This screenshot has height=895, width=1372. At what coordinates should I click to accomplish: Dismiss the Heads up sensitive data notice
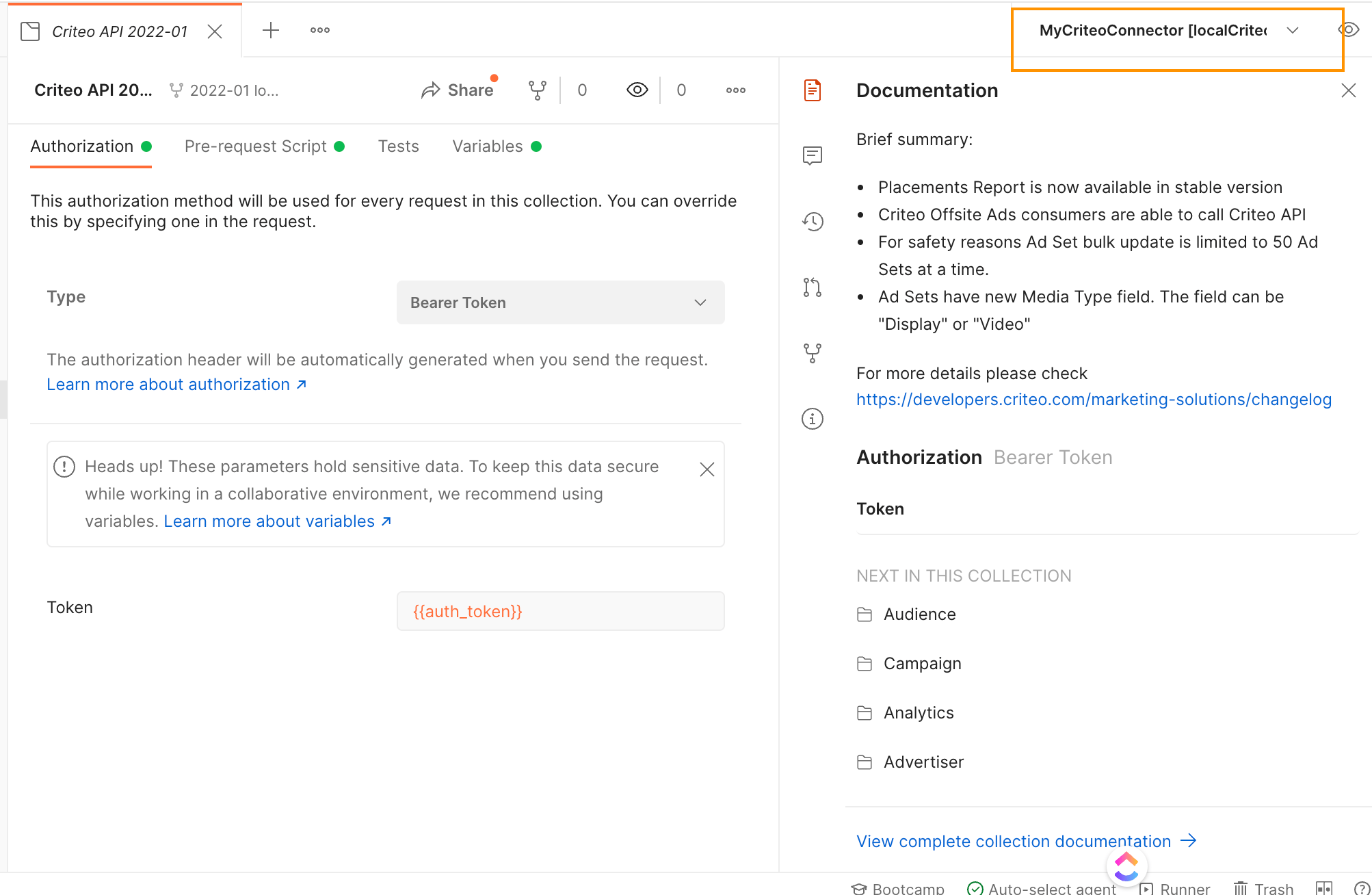click(707, 469)
